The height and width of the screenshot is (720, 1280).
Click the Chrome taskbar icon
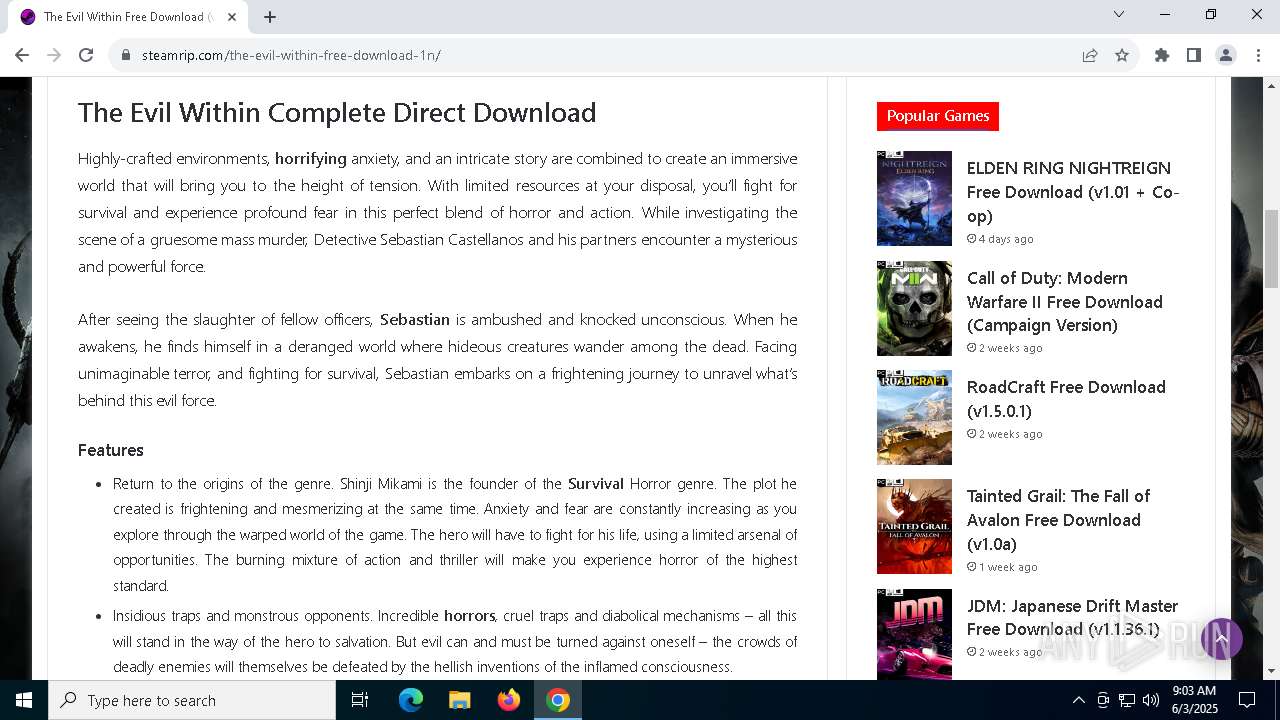558,700
